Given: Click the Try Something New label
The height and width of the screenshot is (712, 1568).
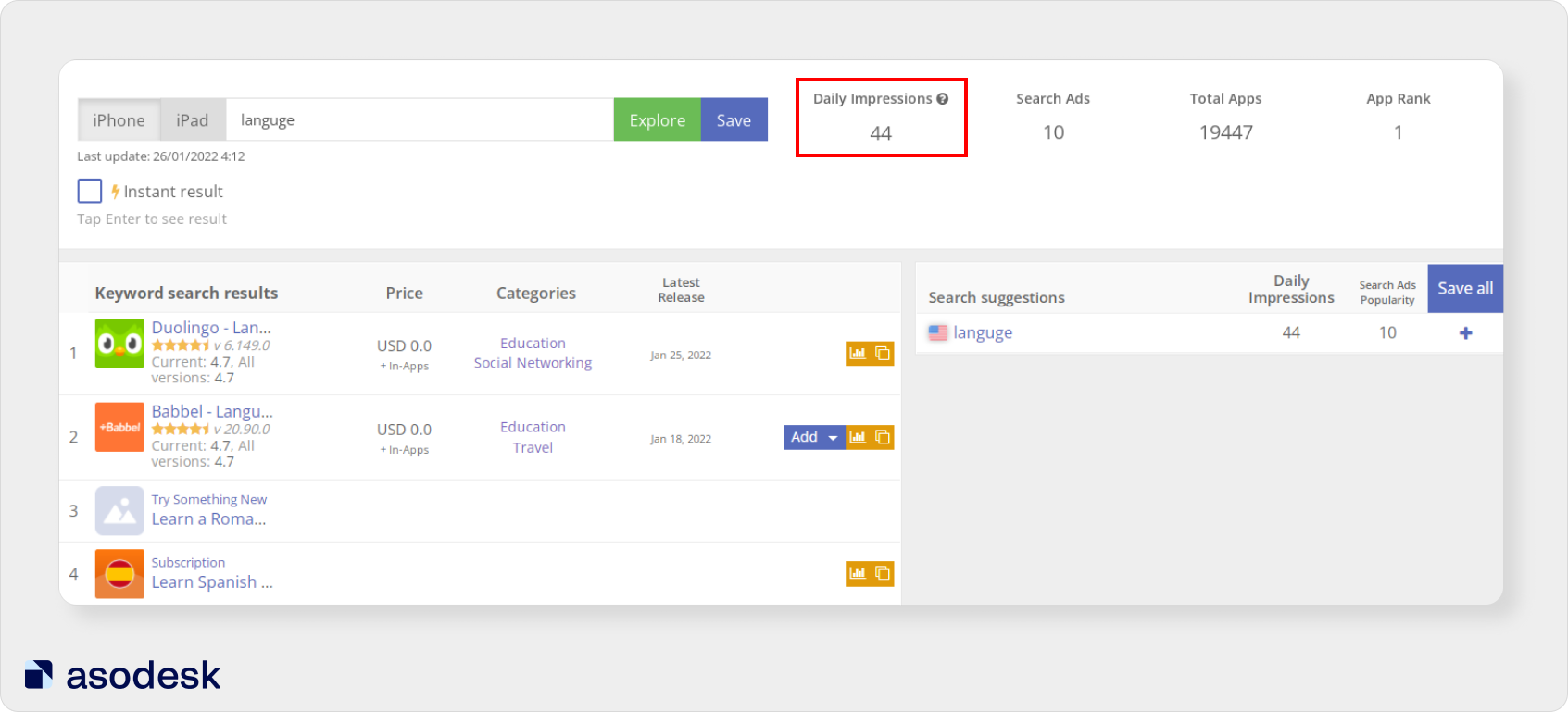Looking at the screenshot, I should pos(209,500).
